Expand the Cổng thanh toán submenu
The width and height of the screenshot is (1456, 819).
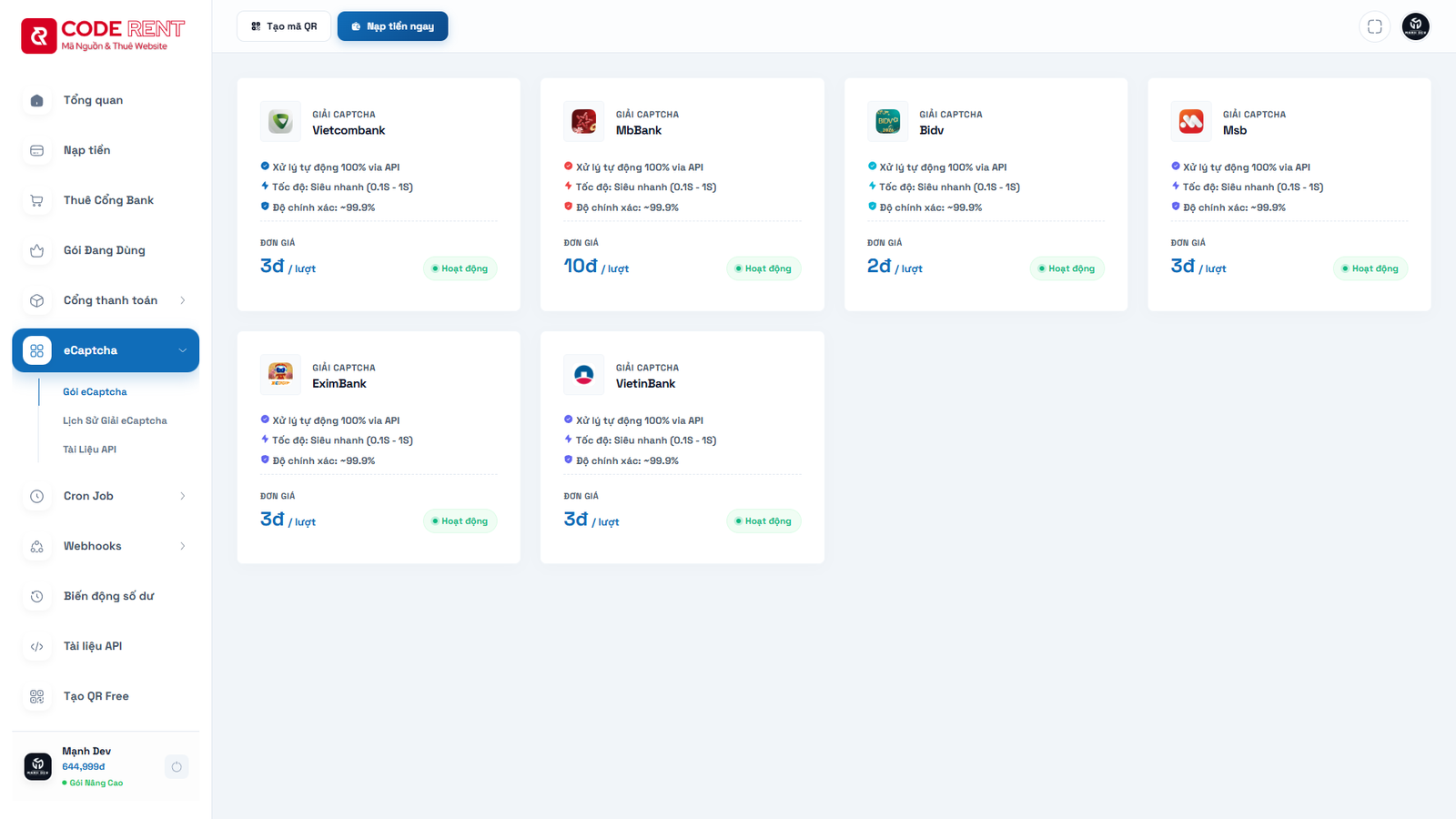tap(182, 300)
